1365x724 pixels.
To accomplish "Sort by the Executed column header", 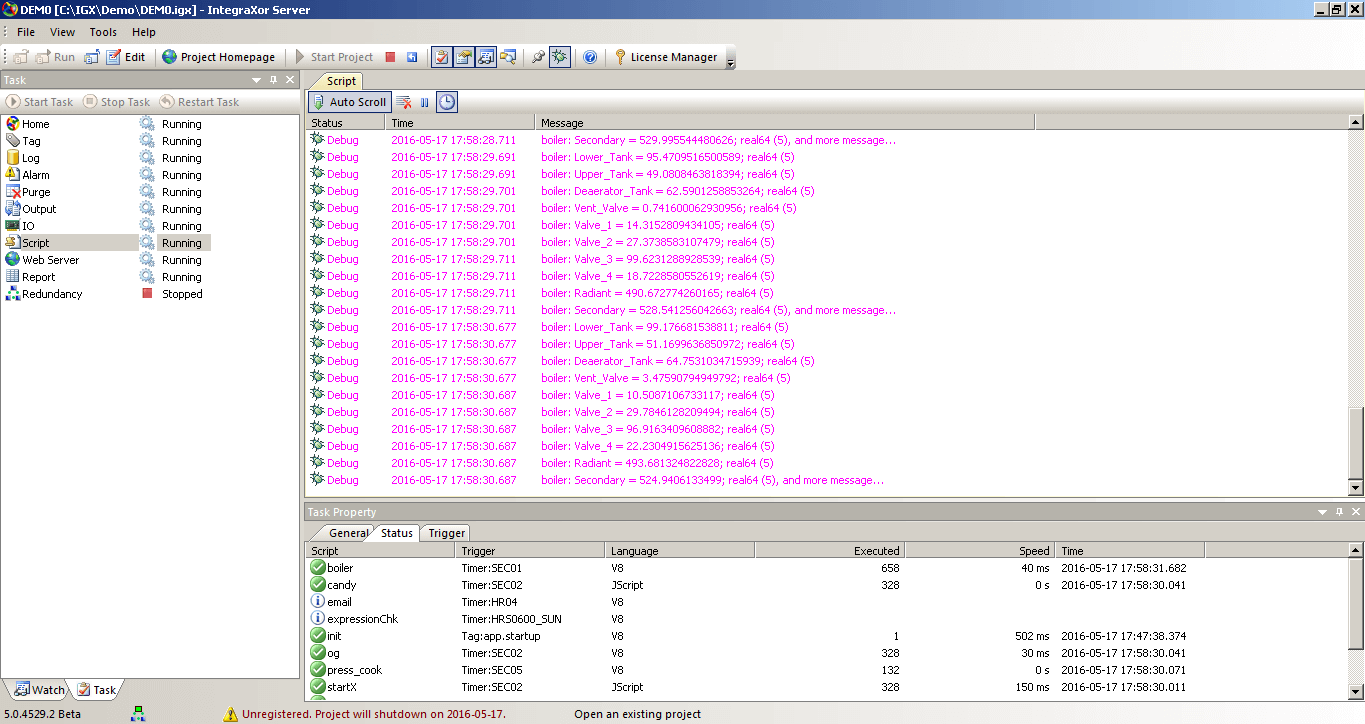I will coord(830,551).
